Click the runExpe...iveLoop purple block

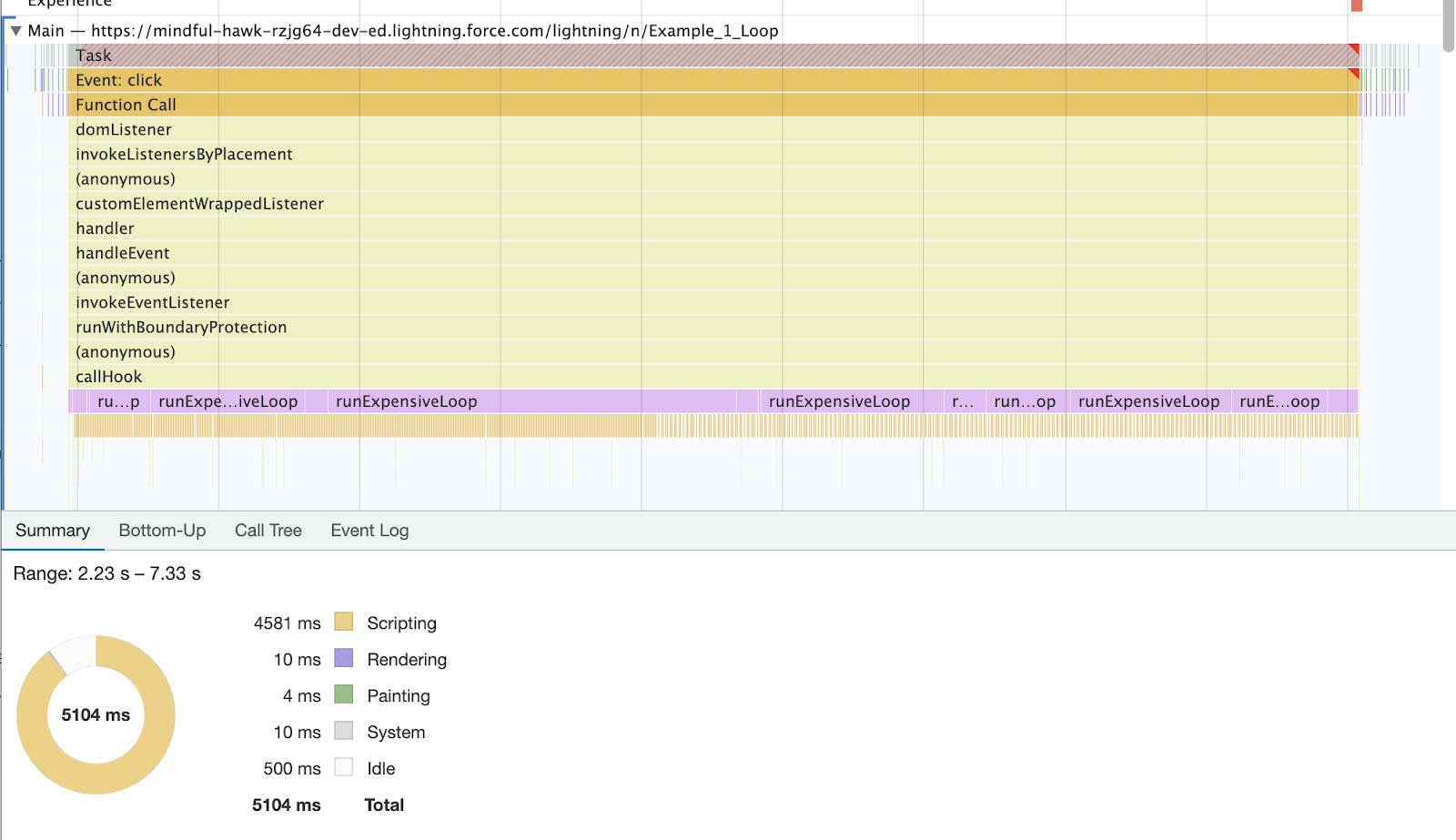[x=227, y=401]
